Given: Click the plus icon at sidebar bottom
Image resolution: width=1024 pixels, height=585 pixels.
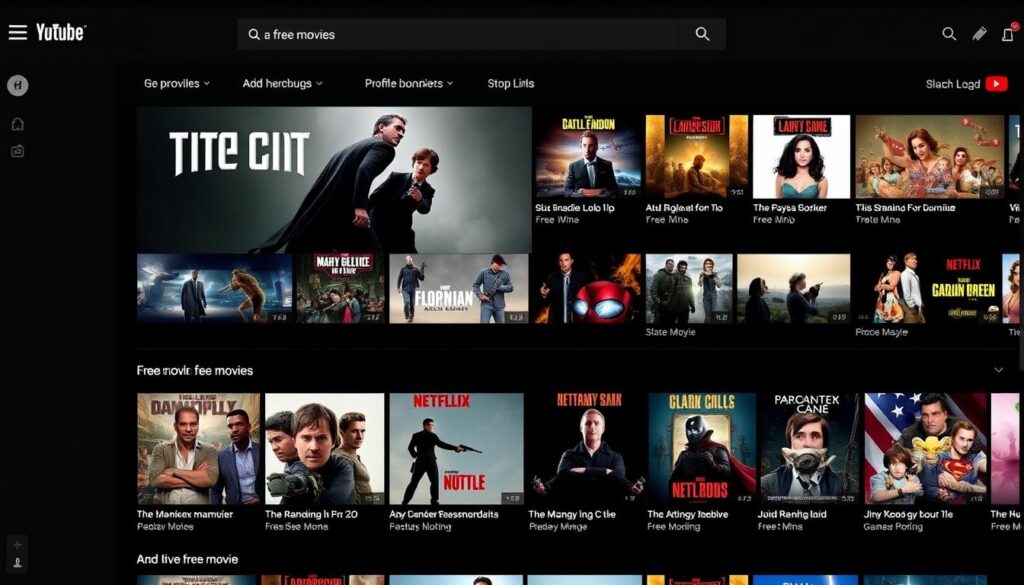Looking at the screenshot, I should pos(18,545).
